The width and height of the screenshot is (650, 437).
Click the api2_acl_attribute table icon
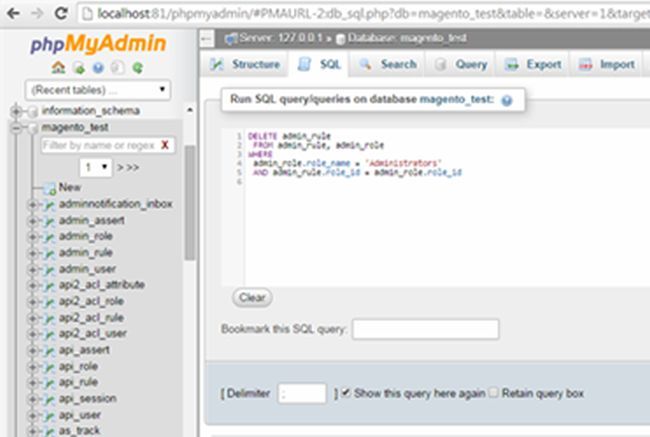pyautogui.click(x=49, y=286)
